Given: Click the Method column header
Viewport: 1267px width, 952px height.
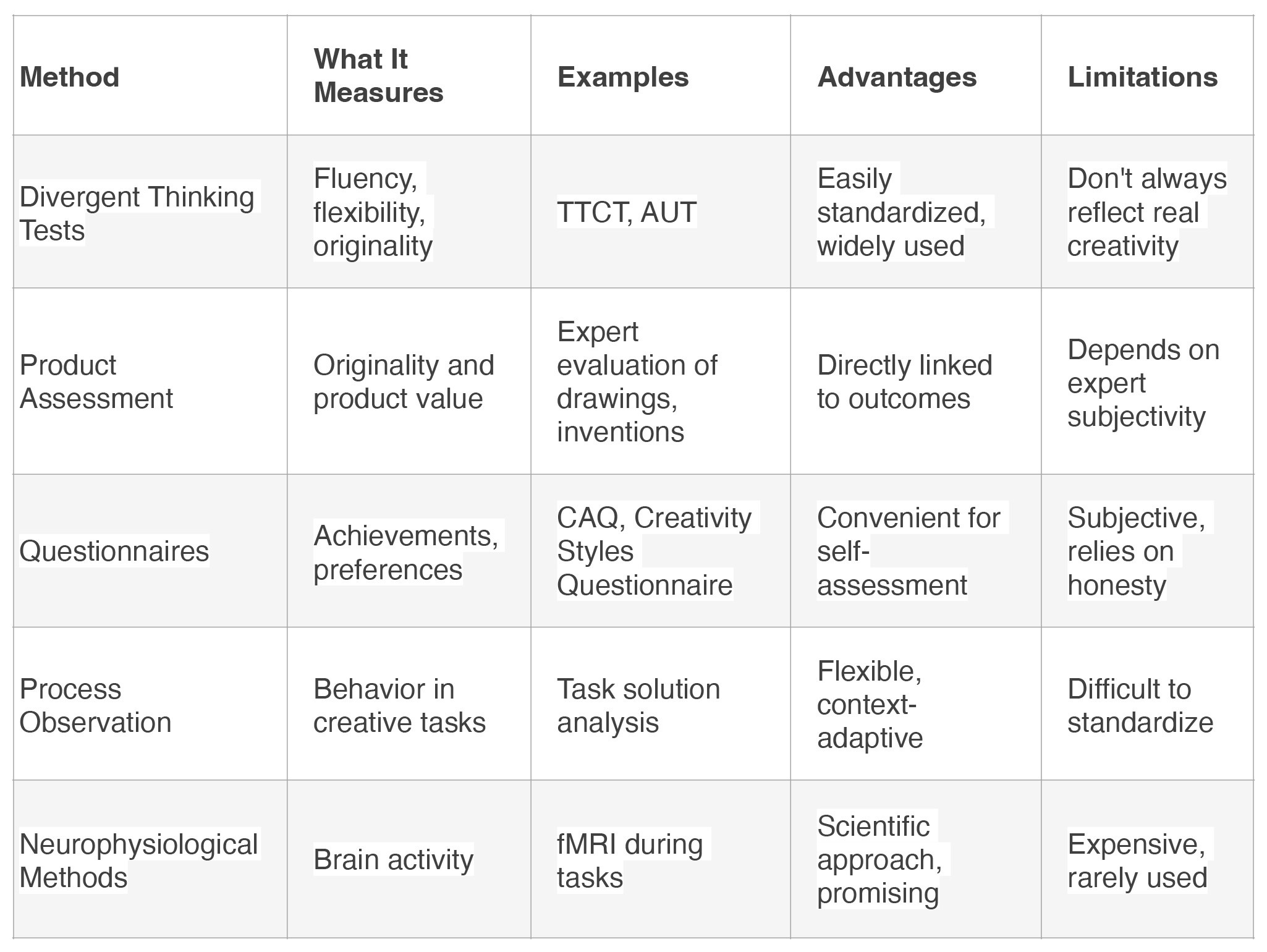Looking at the screenshot, I should [150, 75].
